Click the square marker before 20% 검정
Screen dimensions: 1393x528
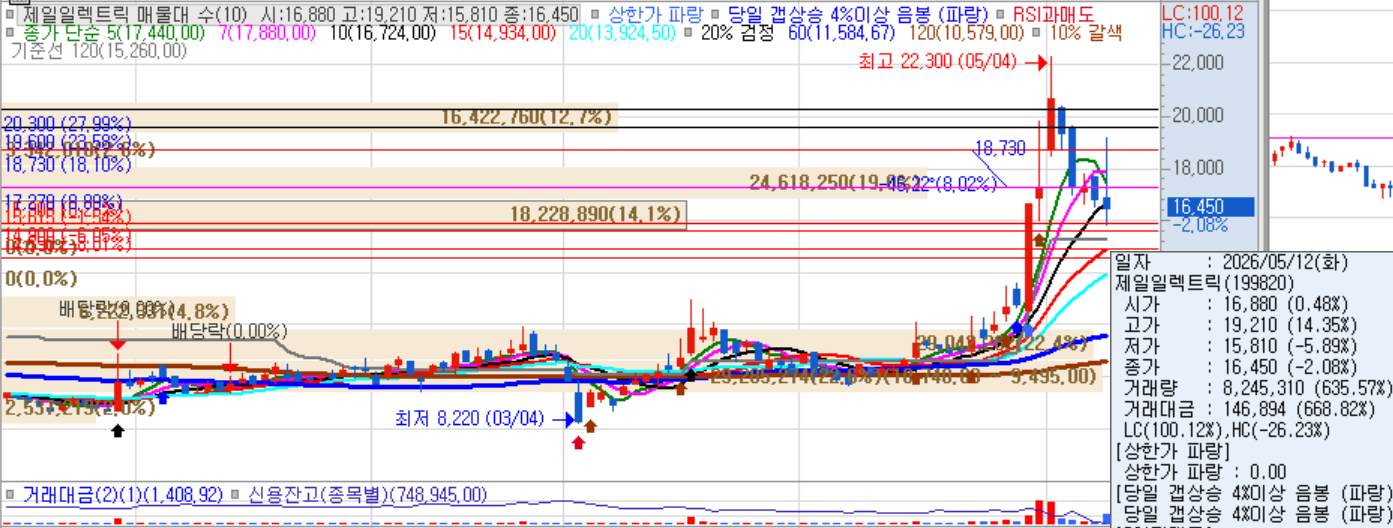(688, 33)
